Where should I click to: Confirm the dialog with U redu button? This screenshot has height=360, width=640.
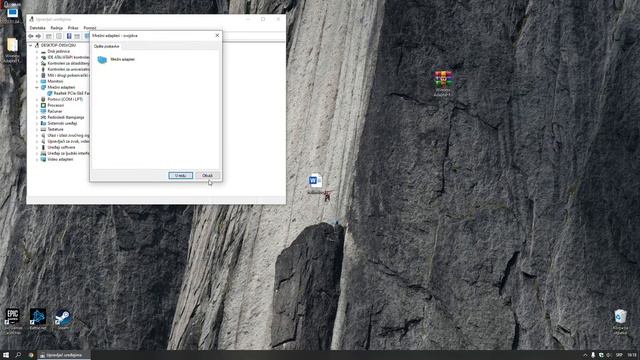(x=180, y=176)
